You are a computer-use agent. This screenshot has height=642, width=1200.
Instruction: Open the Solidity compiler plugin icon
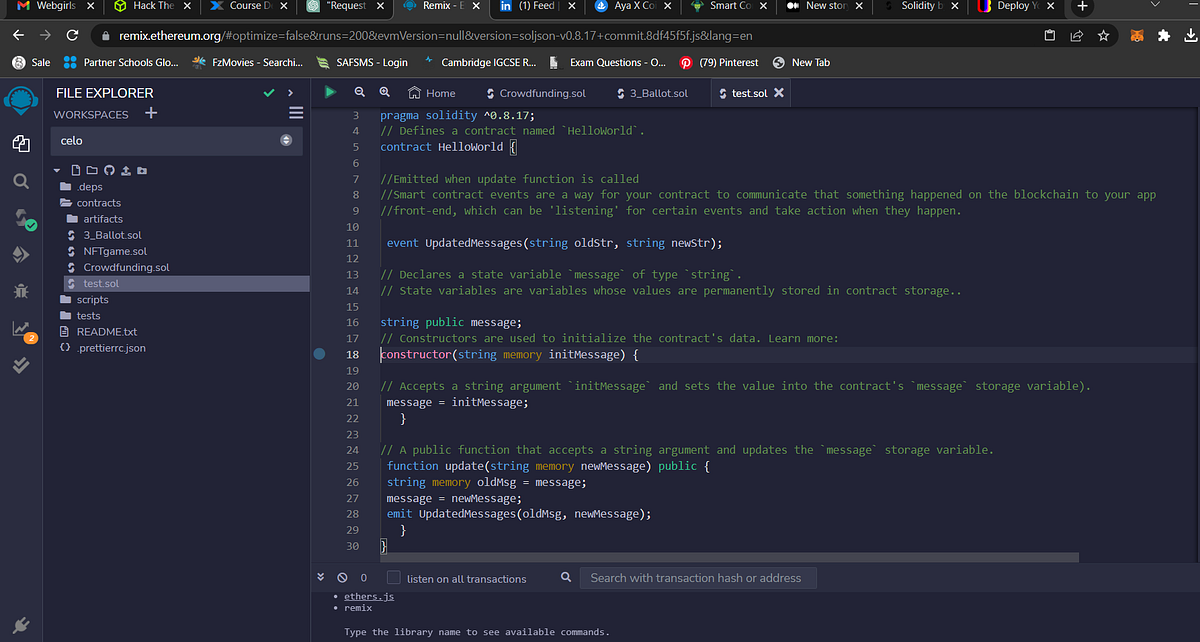21,219
